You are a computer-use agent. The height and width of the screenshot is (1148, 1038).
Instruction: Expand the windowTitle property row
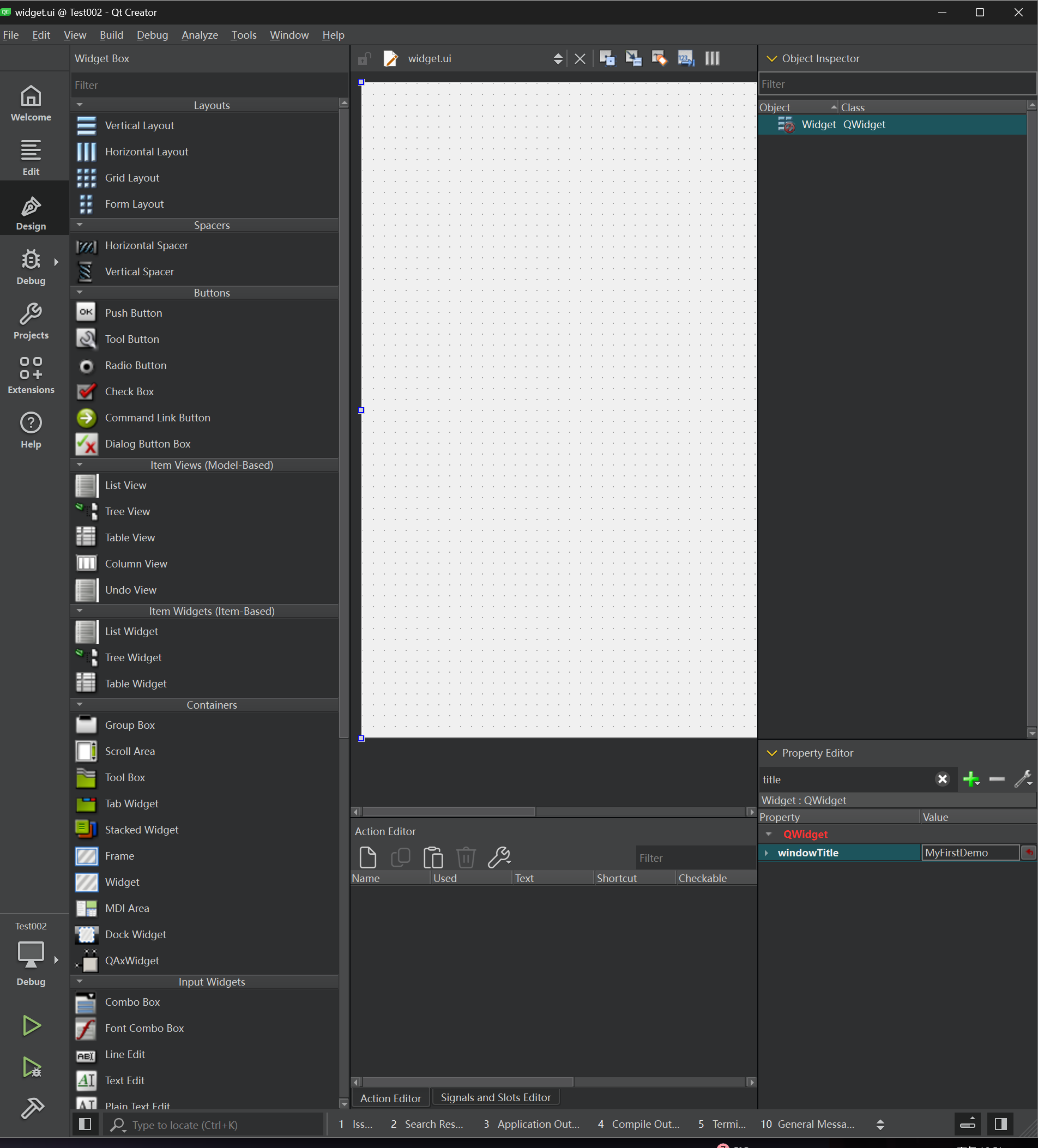pyautogui.click(x=767, y=853)
